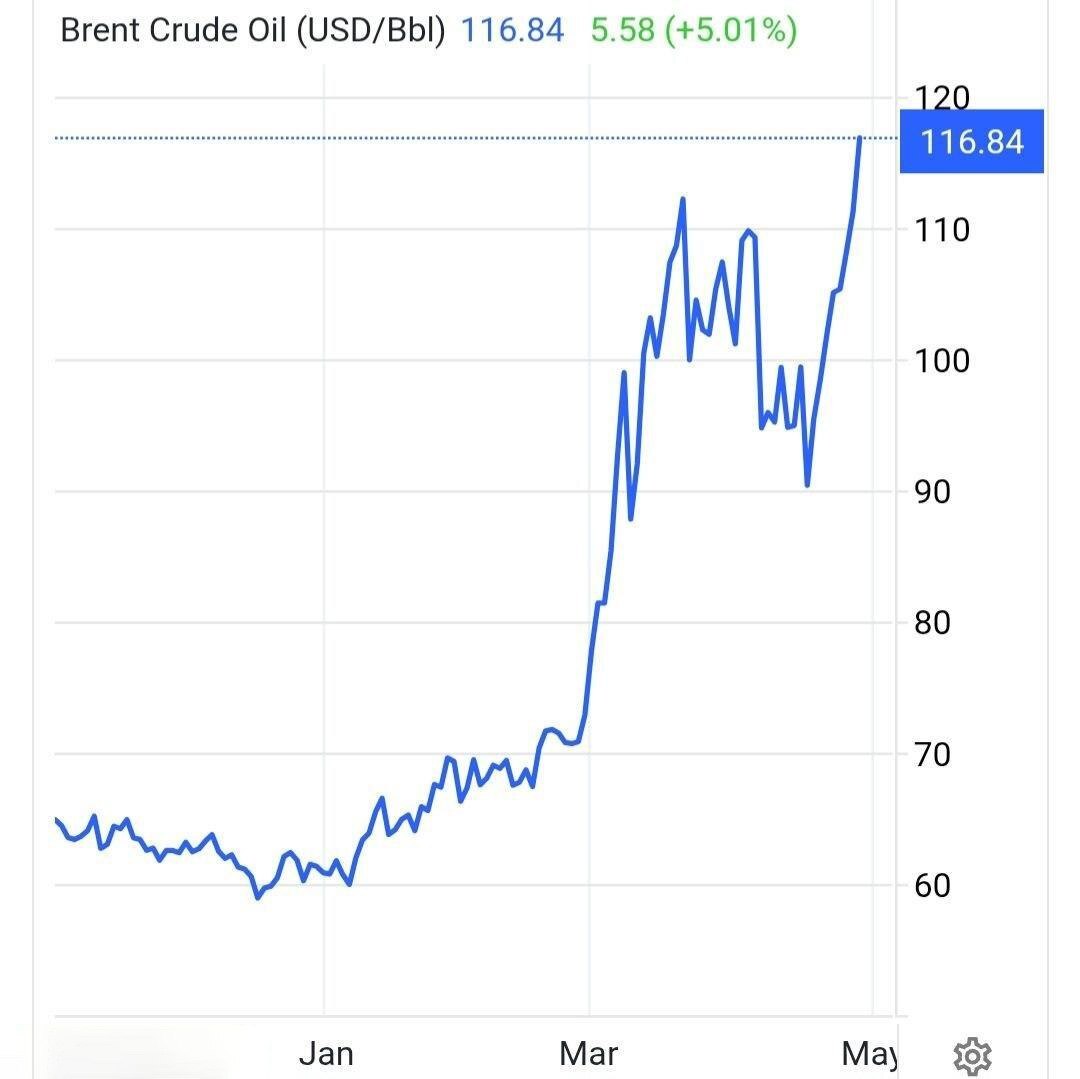Select the blue 116.84 price in header
The image size is (1080, 1079).
512,30
